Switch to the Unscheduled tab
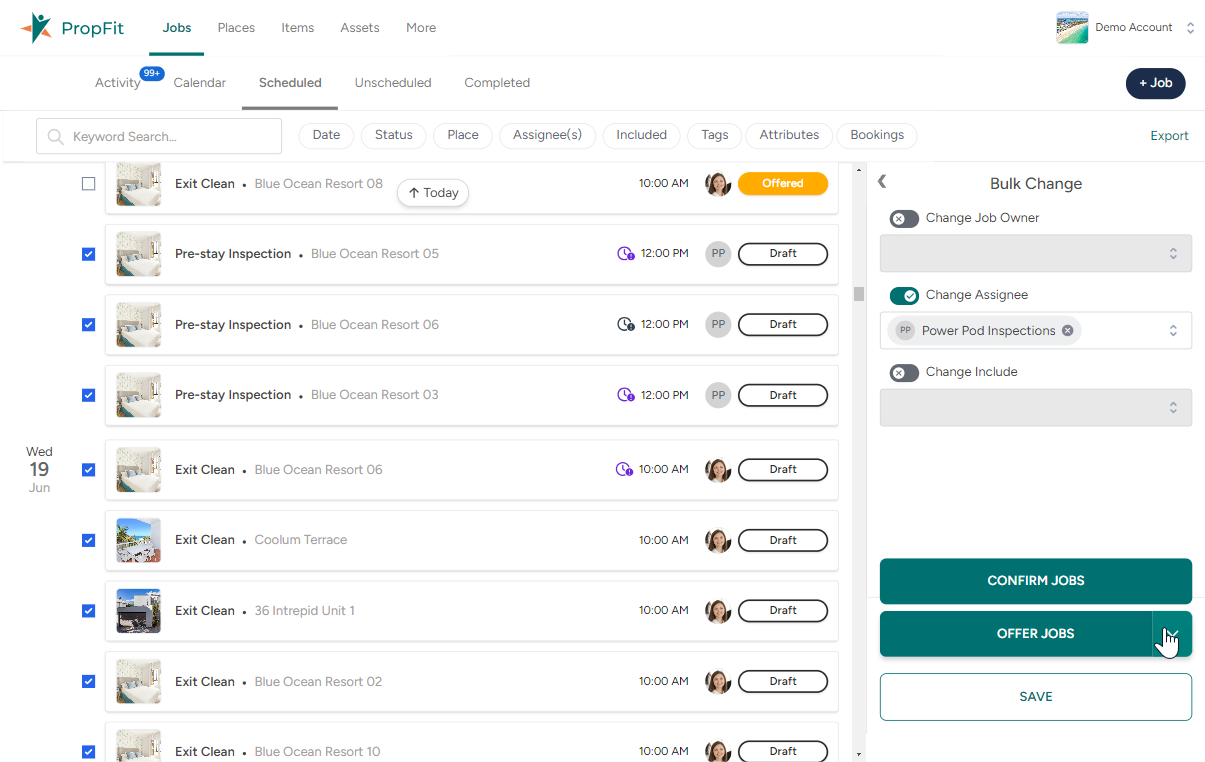The width and height of the screenshot is (1205, 762). [x=393, y=83]
